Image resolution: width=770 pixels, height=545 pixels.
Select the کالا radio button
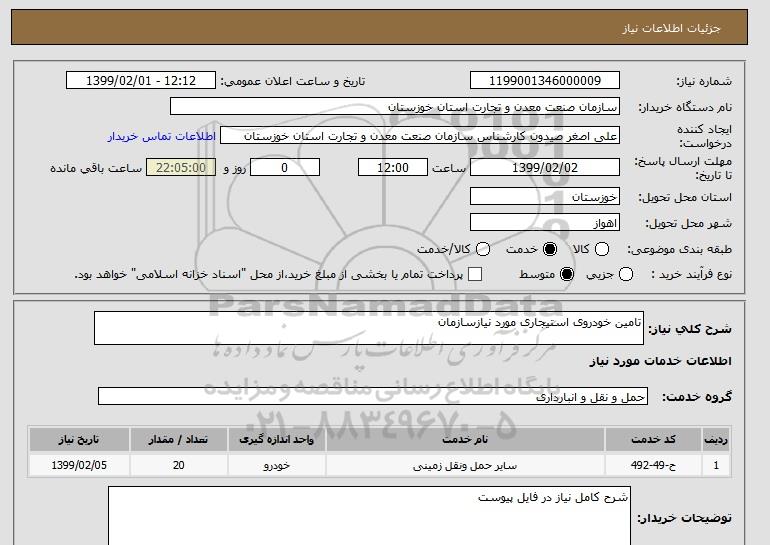coord(602,249)
